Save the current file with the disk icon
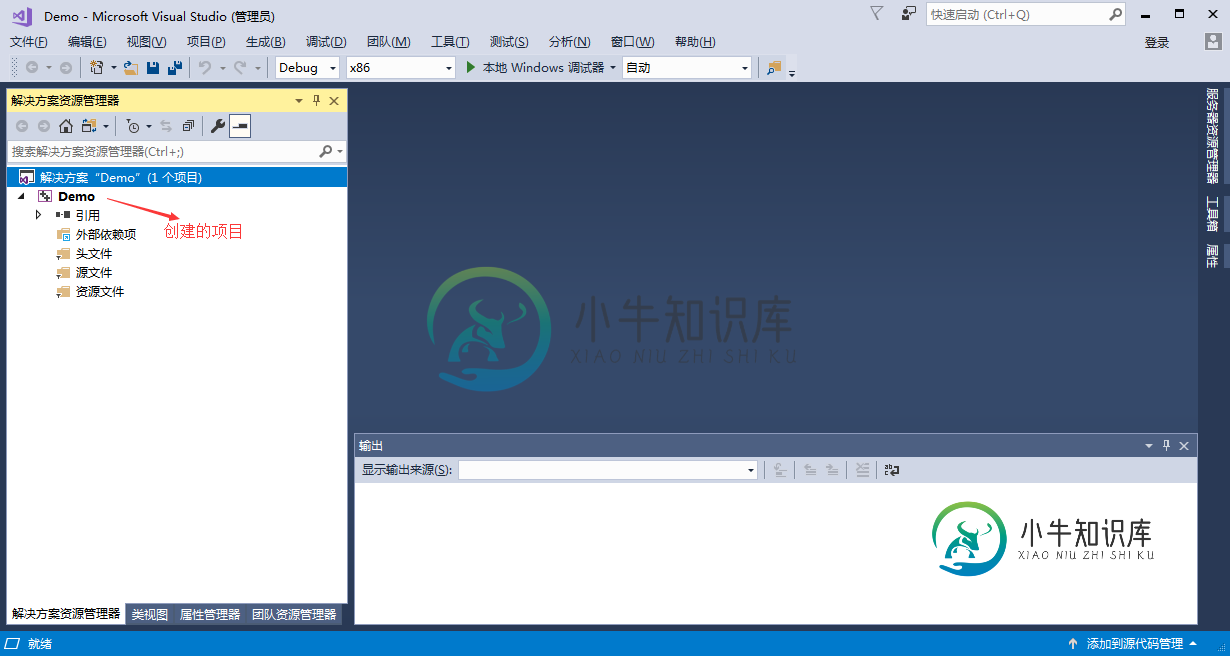The width and height of the screenshot is (1230, 656). click(153, 68)
